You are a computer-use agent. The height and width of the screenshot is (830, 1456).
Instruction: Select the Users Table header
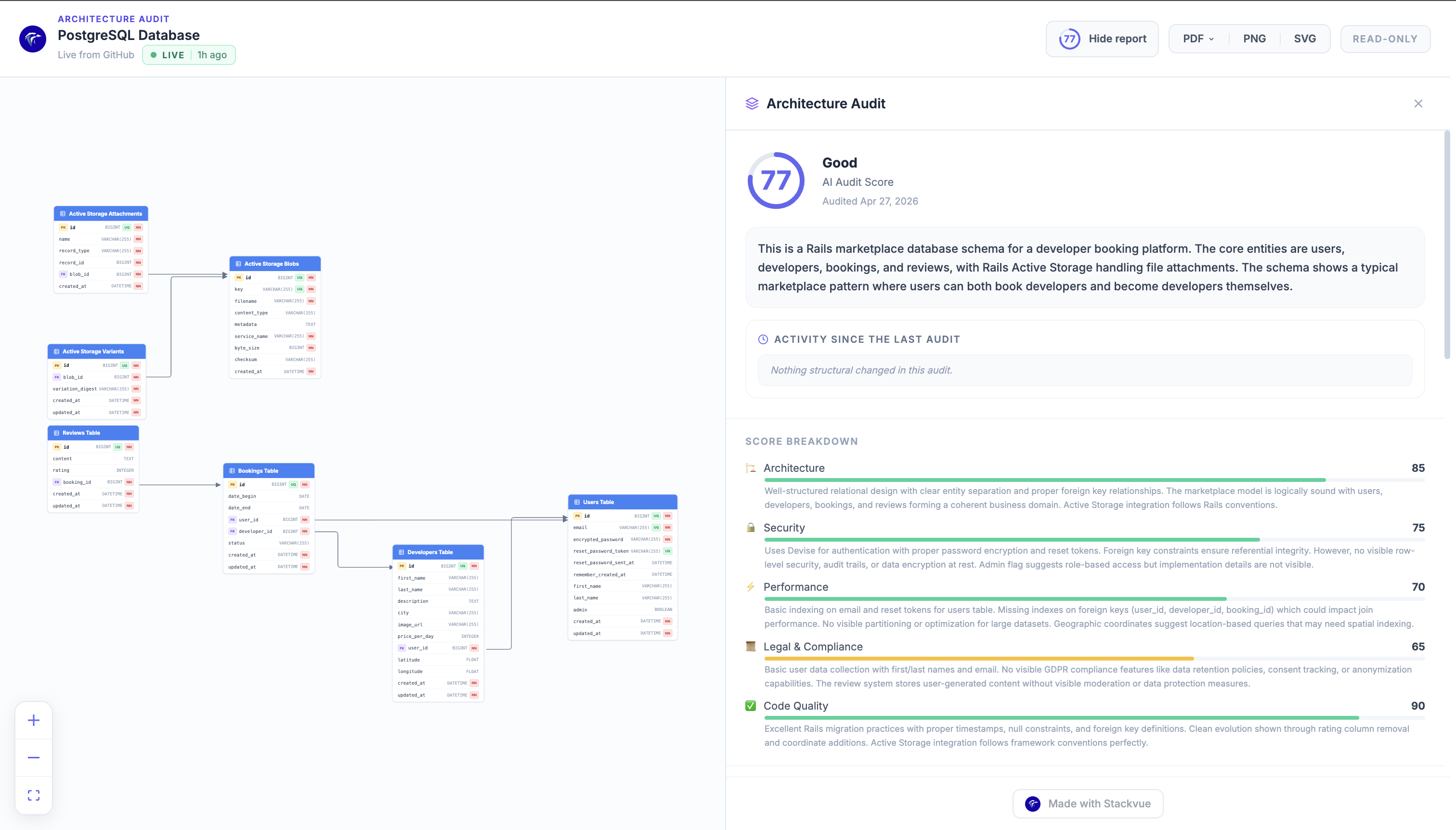623,502
